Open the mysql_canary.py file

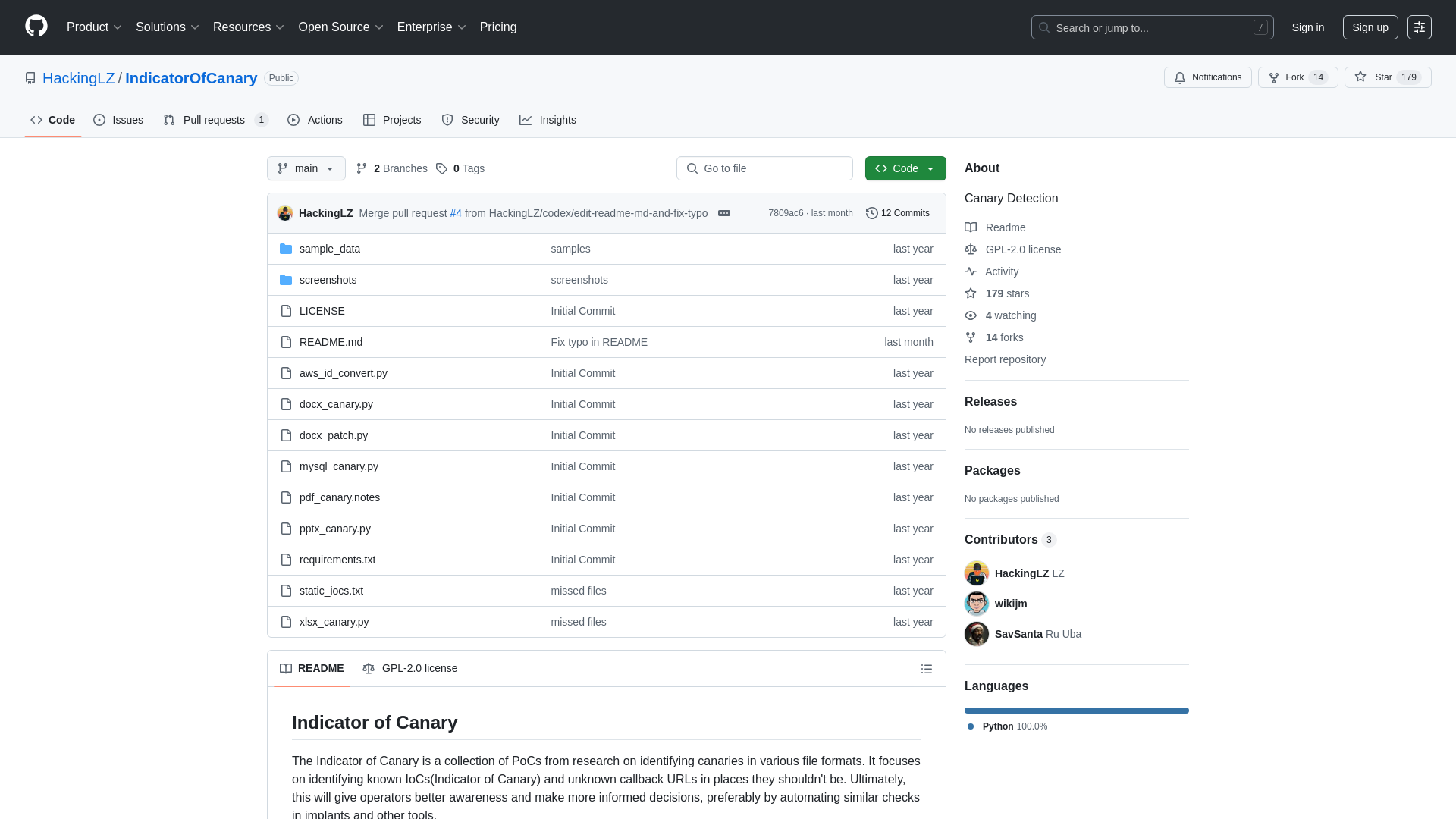(339, 466)
